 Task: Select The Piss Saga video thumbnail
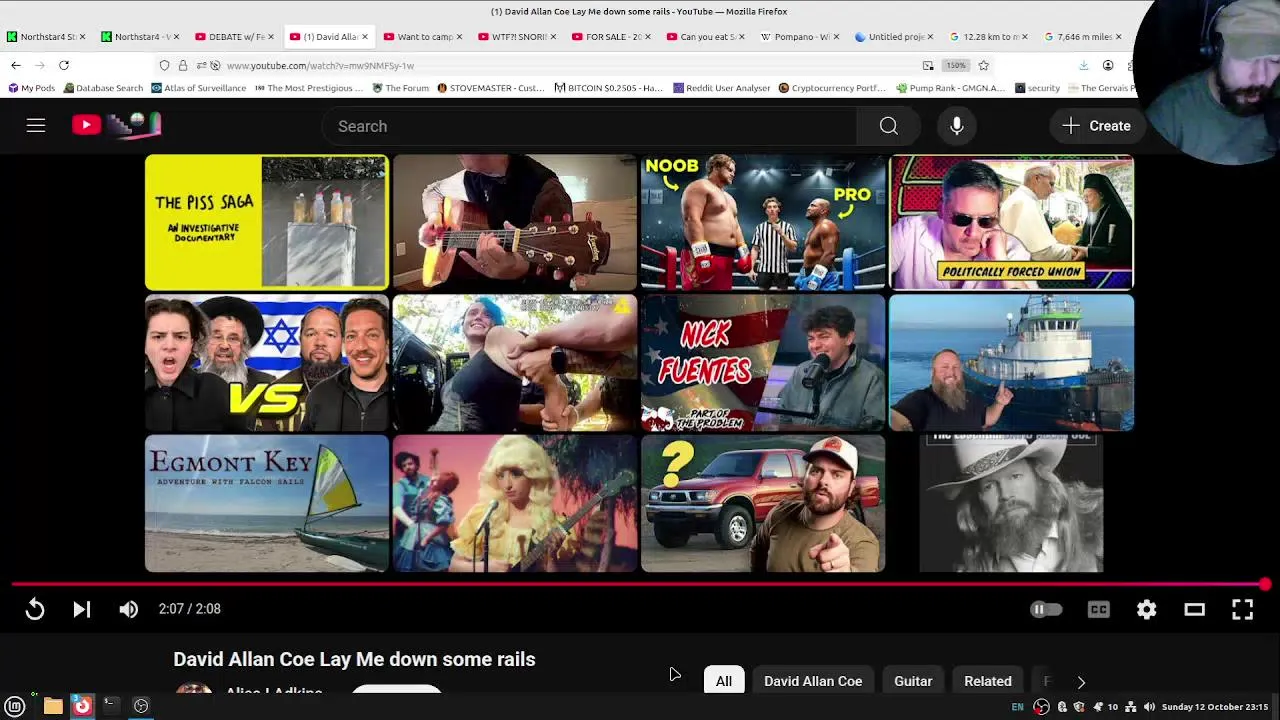[x=267, y=222]
